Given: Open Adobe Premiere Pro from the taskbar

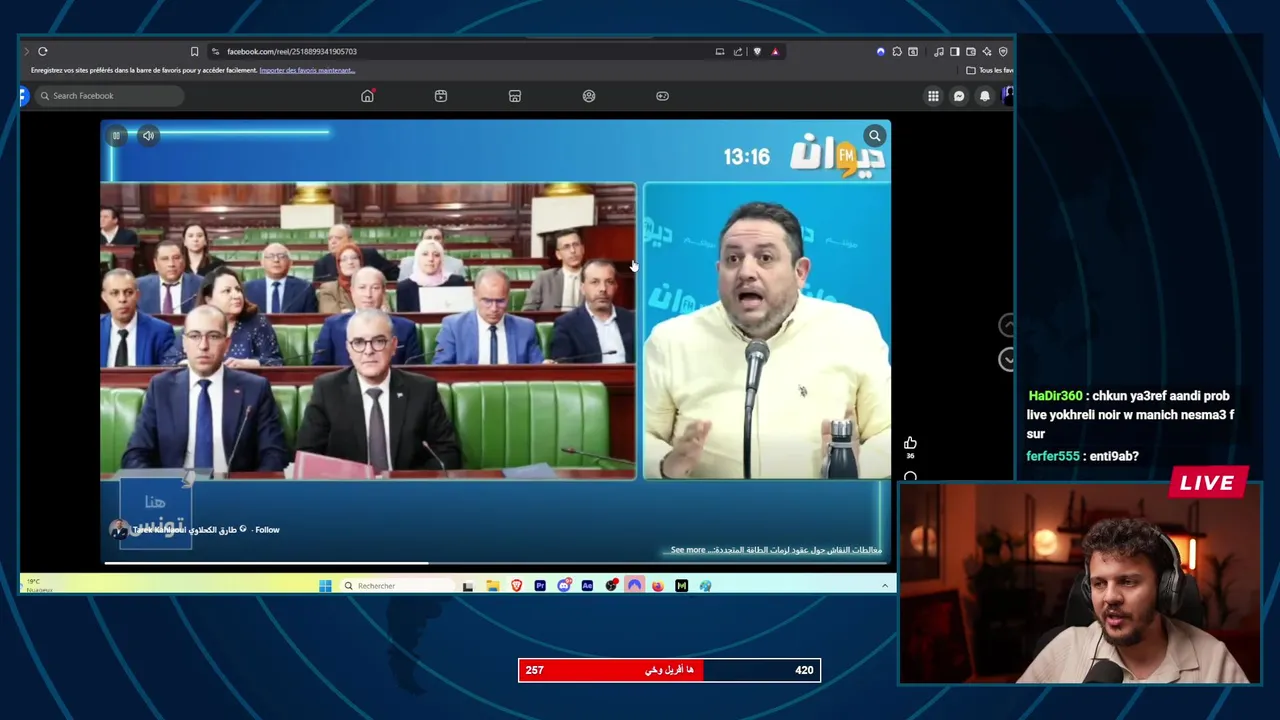Looking at the screenshot, I should click(540, 586).
